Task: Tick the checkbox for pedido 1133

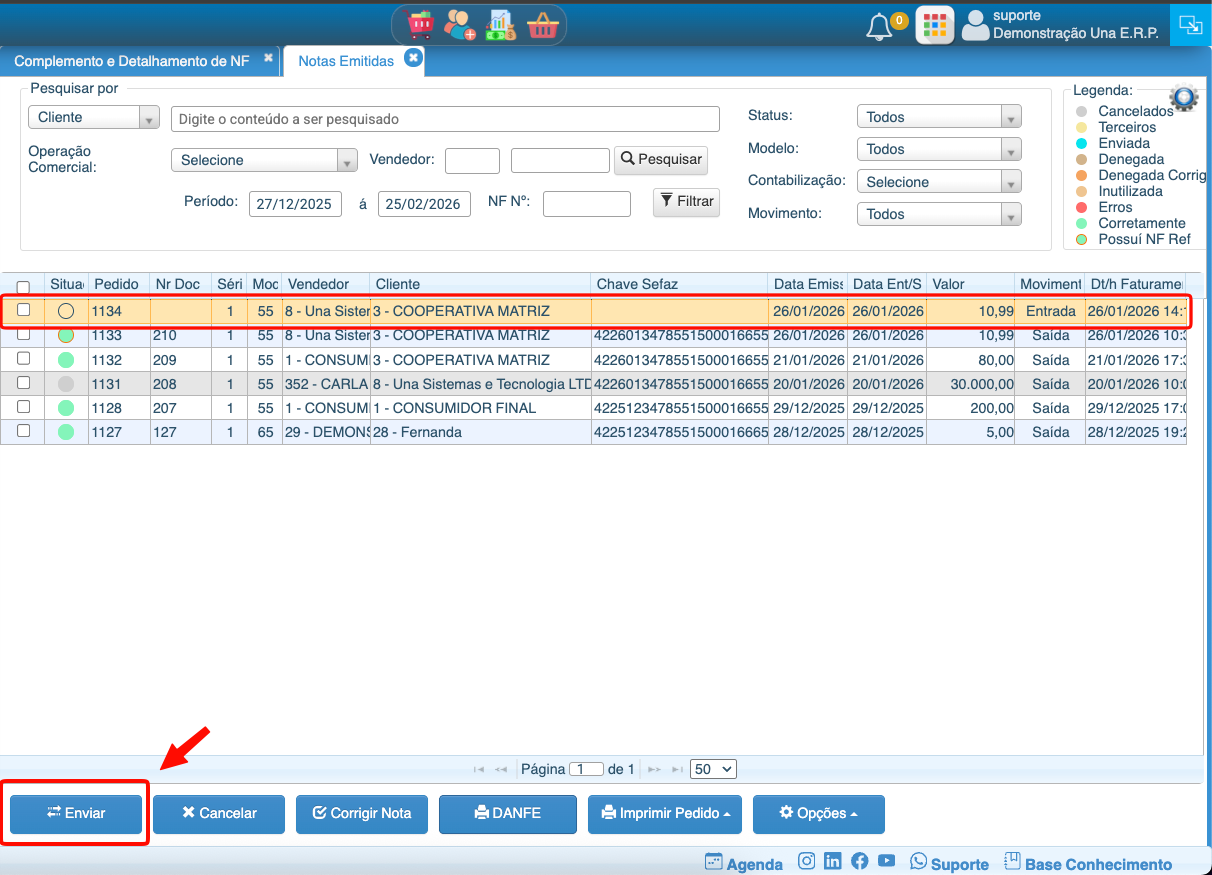Action: [x=24, y=335]
